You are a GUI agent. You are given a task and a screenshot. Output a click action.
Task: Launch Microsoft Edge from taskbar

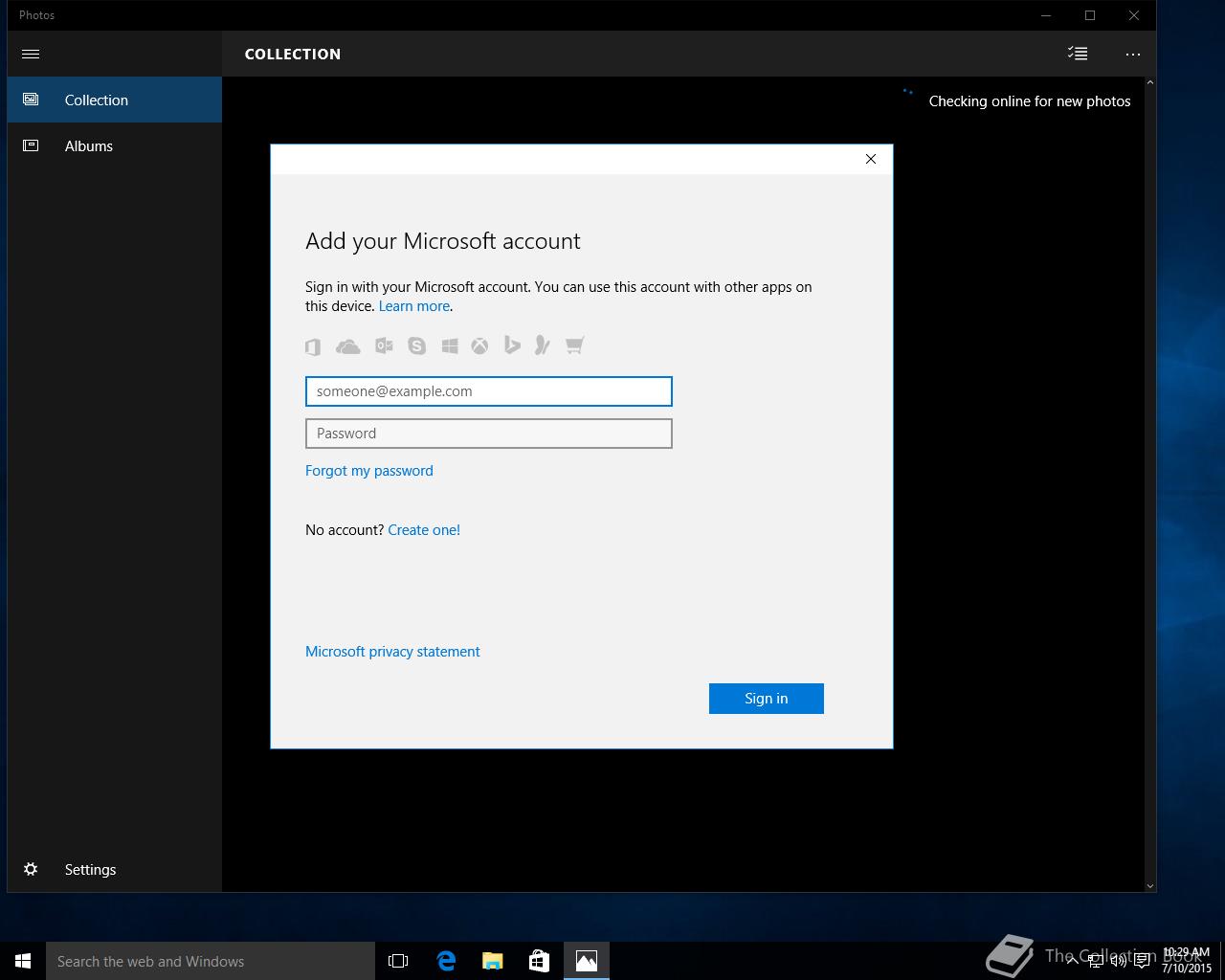(446, 961)
